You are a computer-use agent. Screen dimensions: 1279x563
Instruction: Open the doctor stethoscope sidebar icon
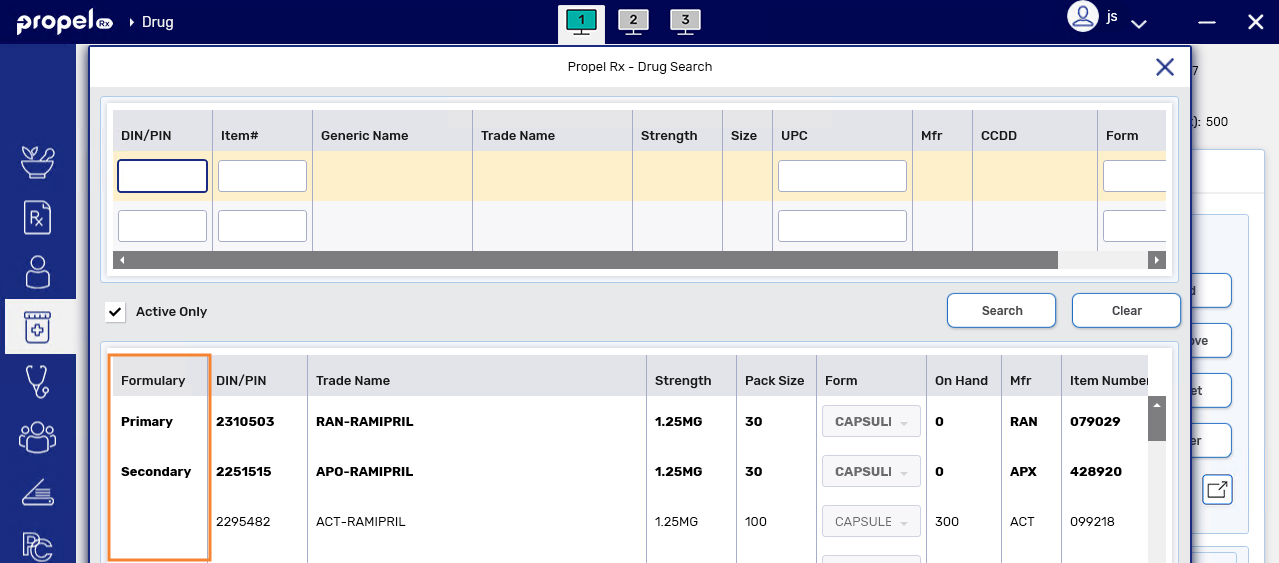pos(38,381)
